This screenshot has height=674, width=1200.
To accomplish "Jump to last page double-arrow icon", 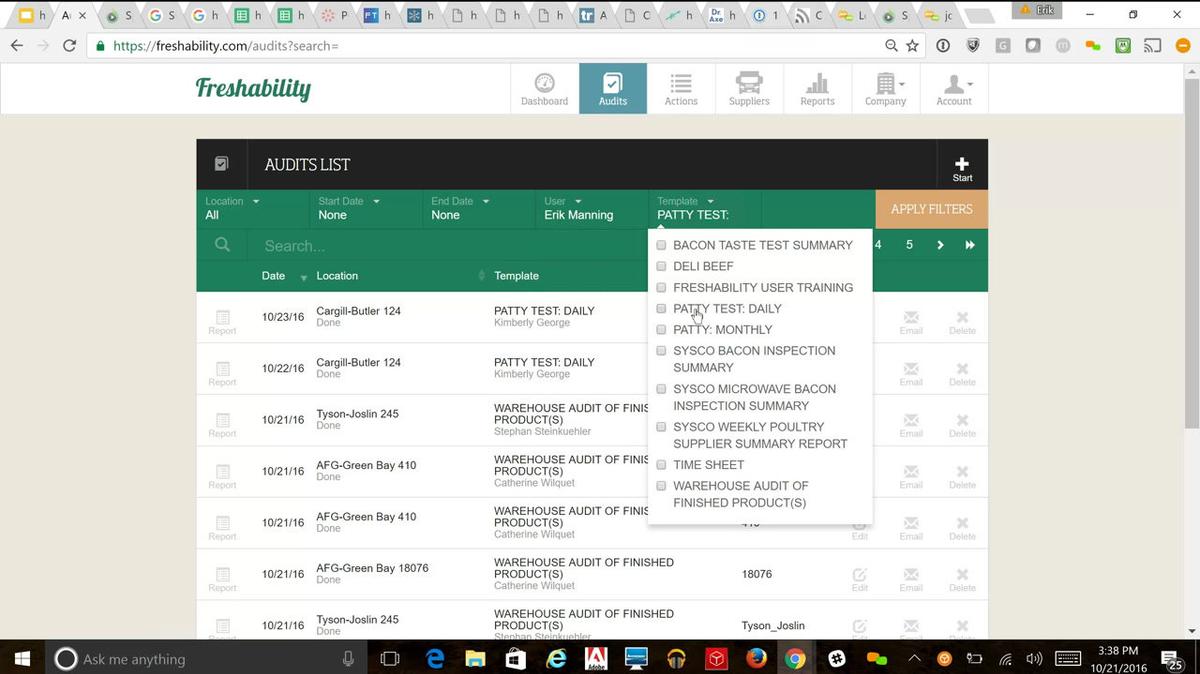I will [x=970, y=245].
